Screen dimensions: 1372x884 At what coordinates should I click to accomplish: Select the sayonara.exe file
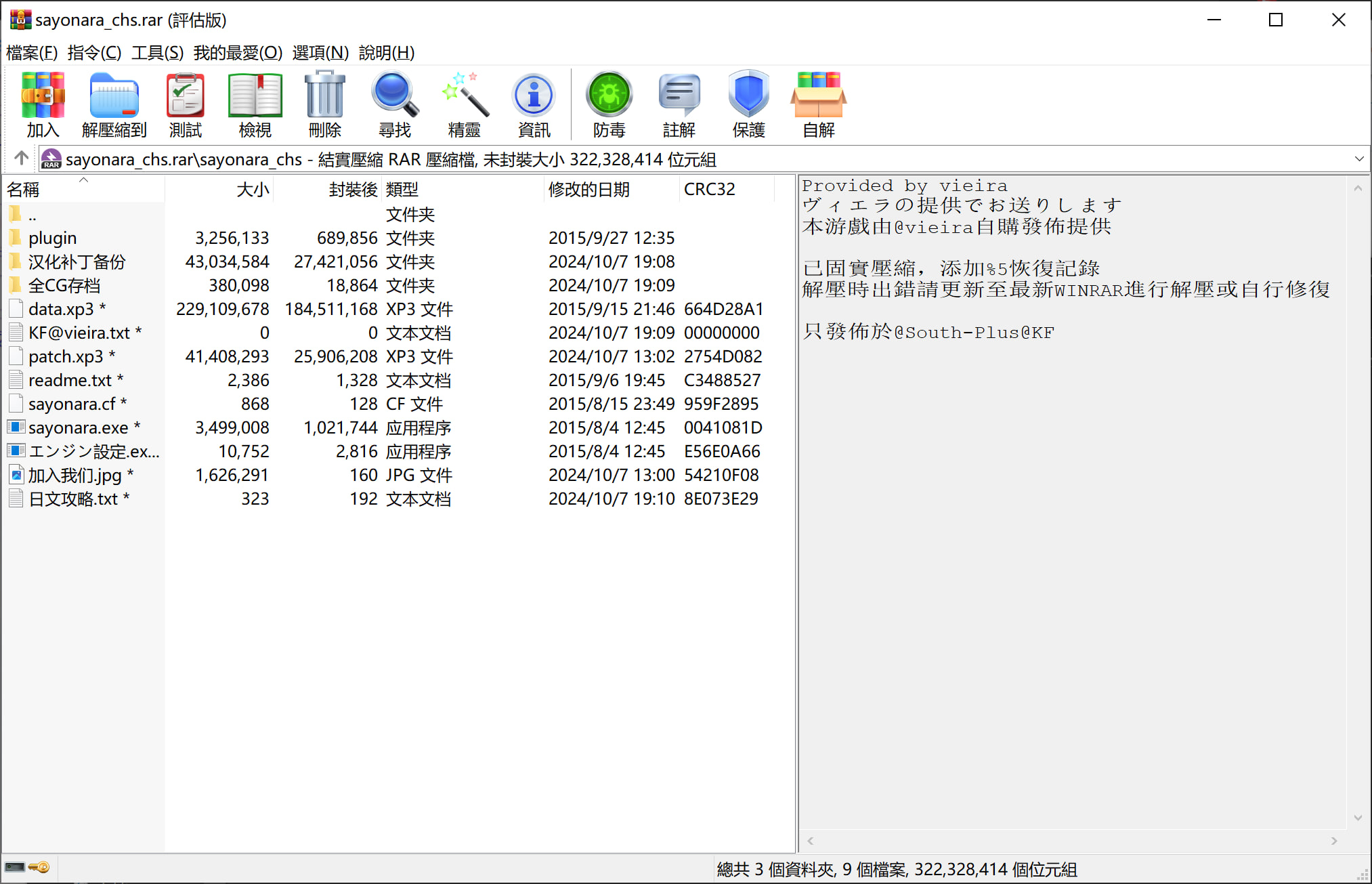[78, 427]
